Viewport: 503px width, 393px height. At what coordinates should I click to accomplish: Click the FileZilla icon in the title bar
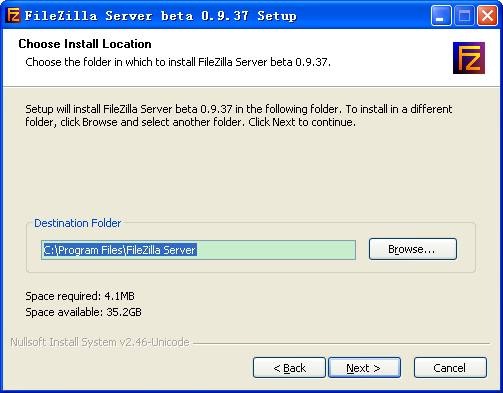(13, 15)
